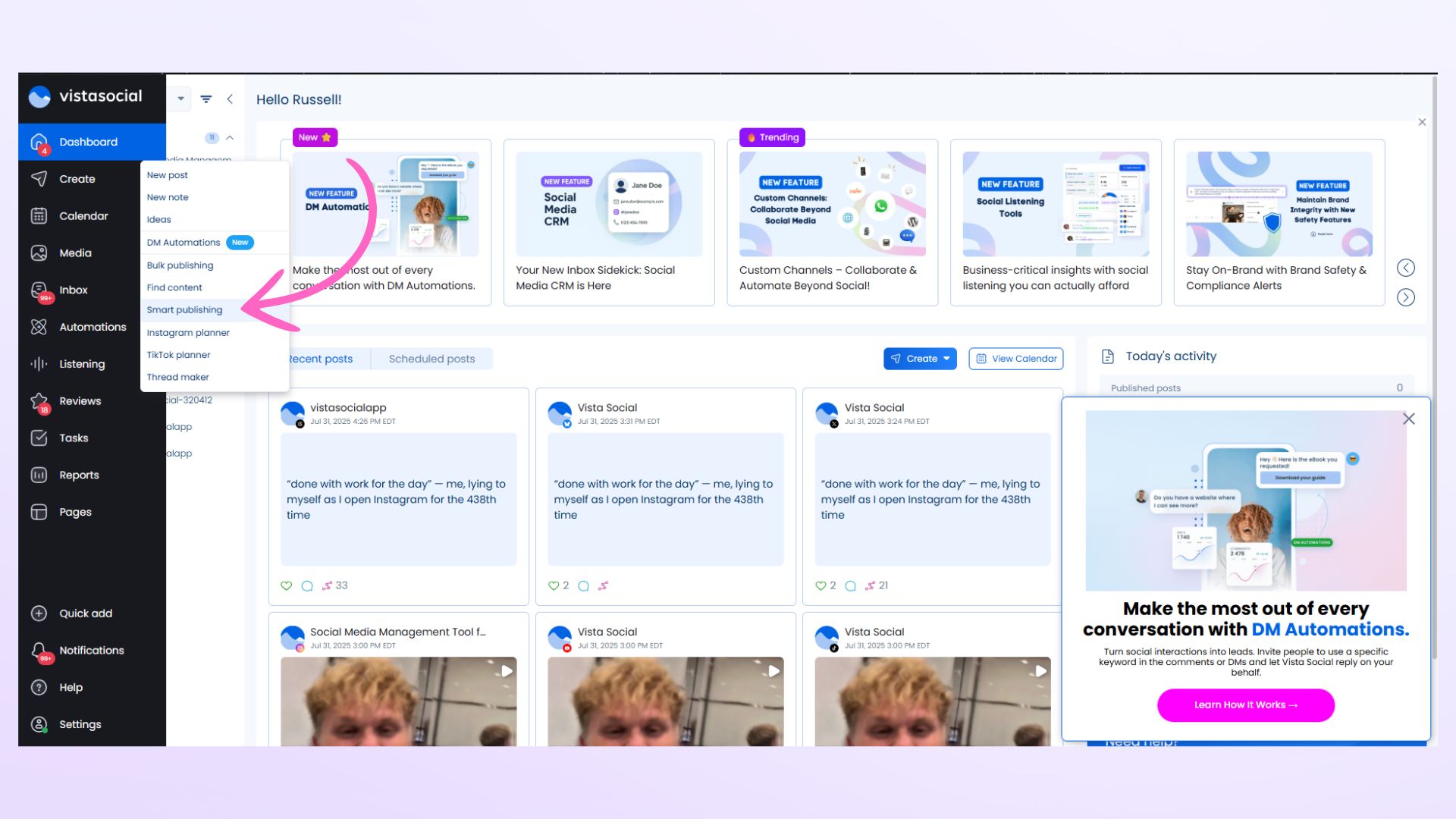The height and width of the screenshot is (819, 1456).
Task: Click the Learn How It Works button
Action: click(1245, 705)
